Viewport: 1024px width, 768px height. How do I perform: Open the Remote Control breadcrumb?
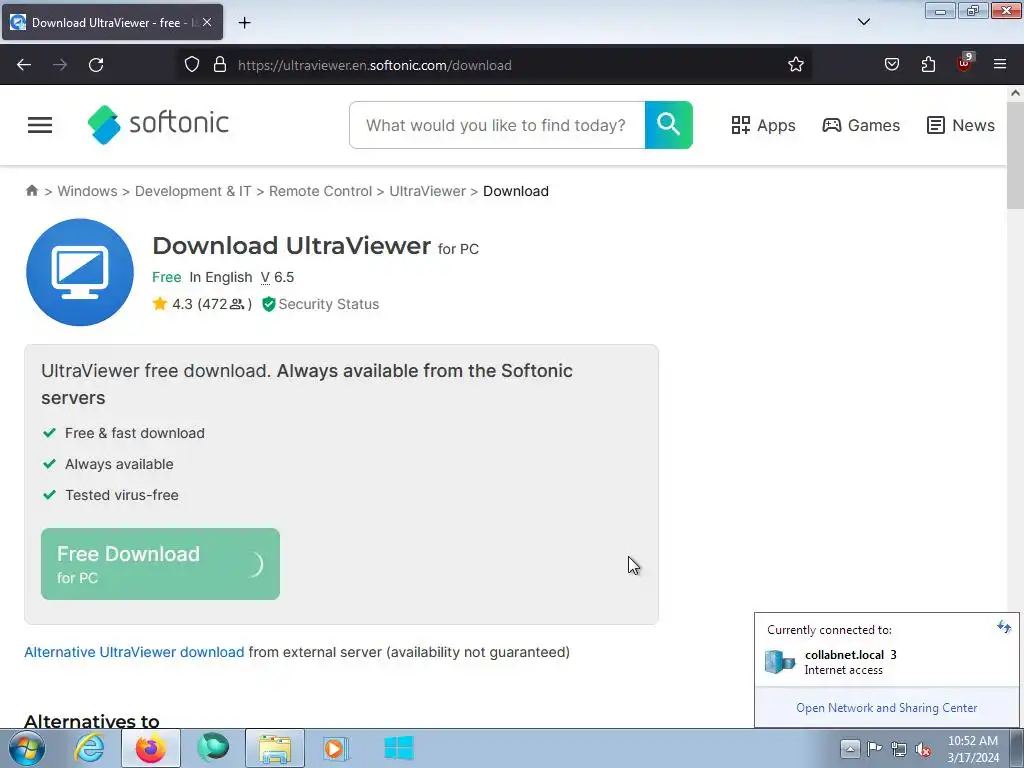(320, 191)
